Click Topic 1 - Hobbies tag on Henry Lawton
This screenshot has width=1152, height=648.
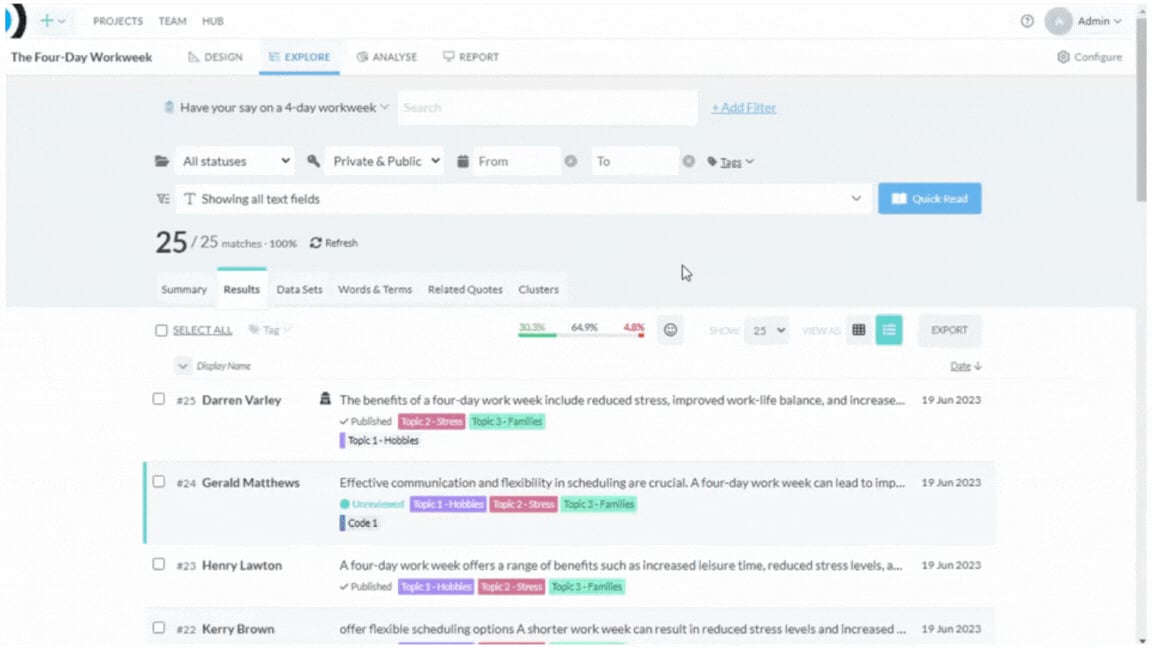tap(436, 587)
